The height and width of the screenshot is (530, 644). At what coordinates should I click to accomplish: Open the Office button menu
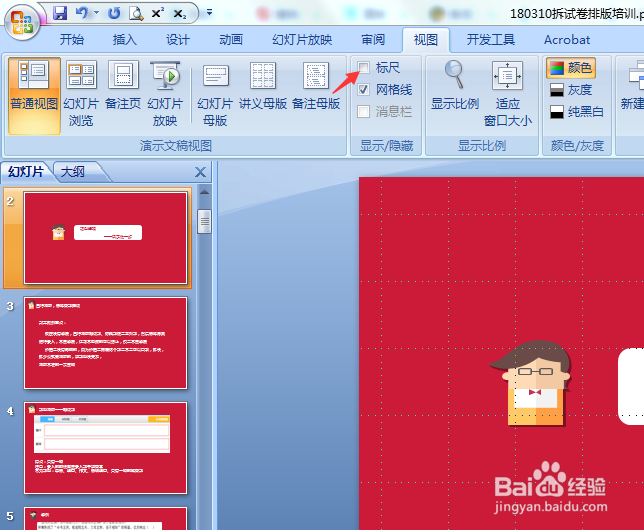pos(22,22)
